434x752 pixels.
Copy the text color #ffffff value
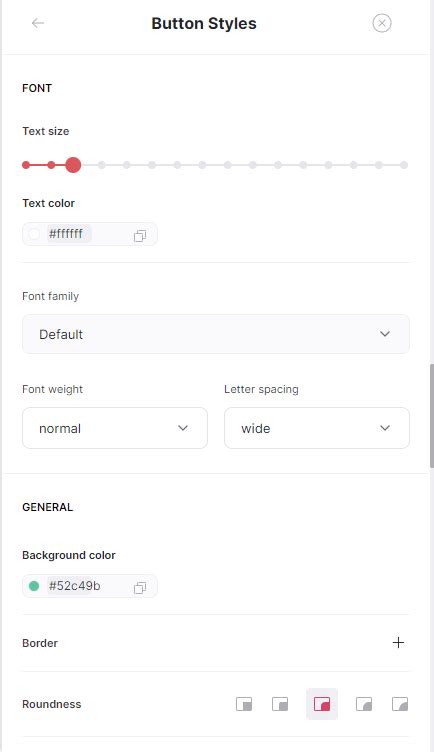(140, 235)
